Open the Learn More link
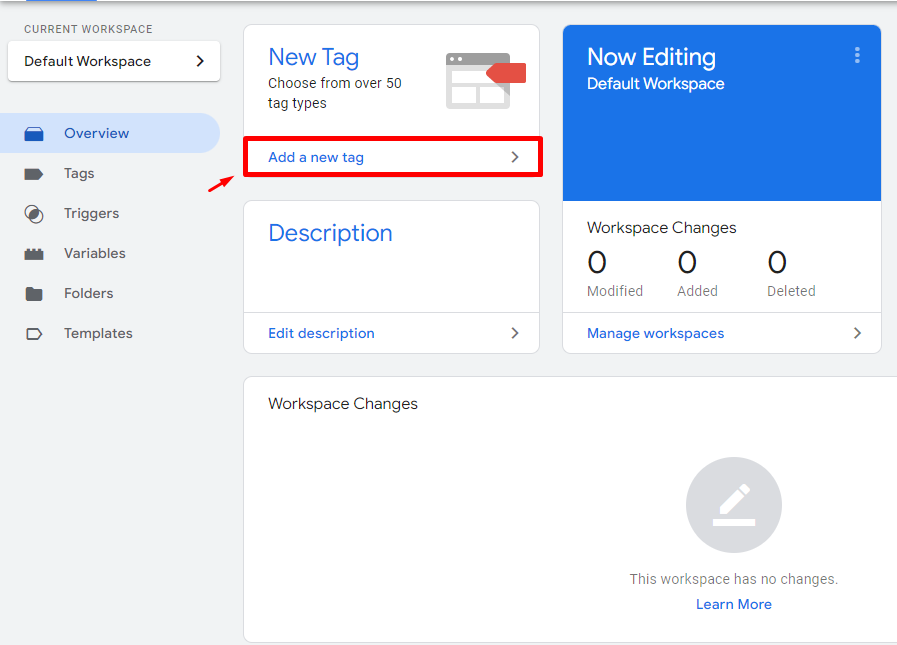897x645 pixels. [x=733, y=604]
